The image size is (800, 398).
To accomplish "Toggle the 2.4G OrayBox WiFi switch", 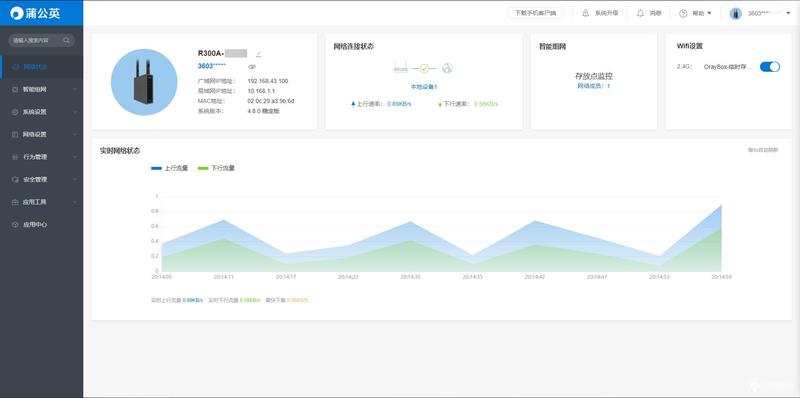I will point(770,67).
